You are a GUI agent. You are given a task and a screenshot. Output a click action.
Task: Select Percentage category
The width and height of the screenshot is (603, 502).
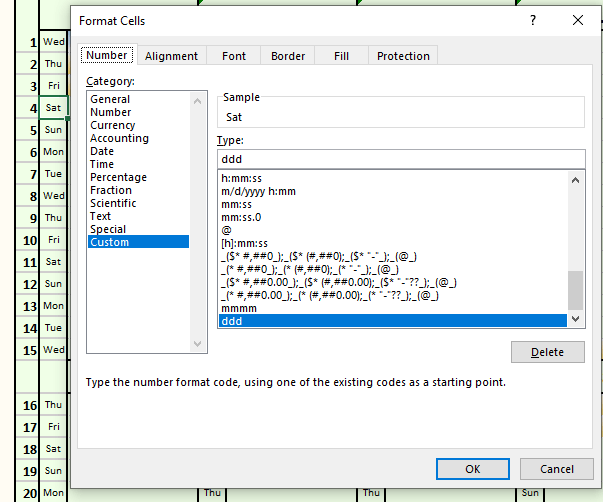click(138, 177)
